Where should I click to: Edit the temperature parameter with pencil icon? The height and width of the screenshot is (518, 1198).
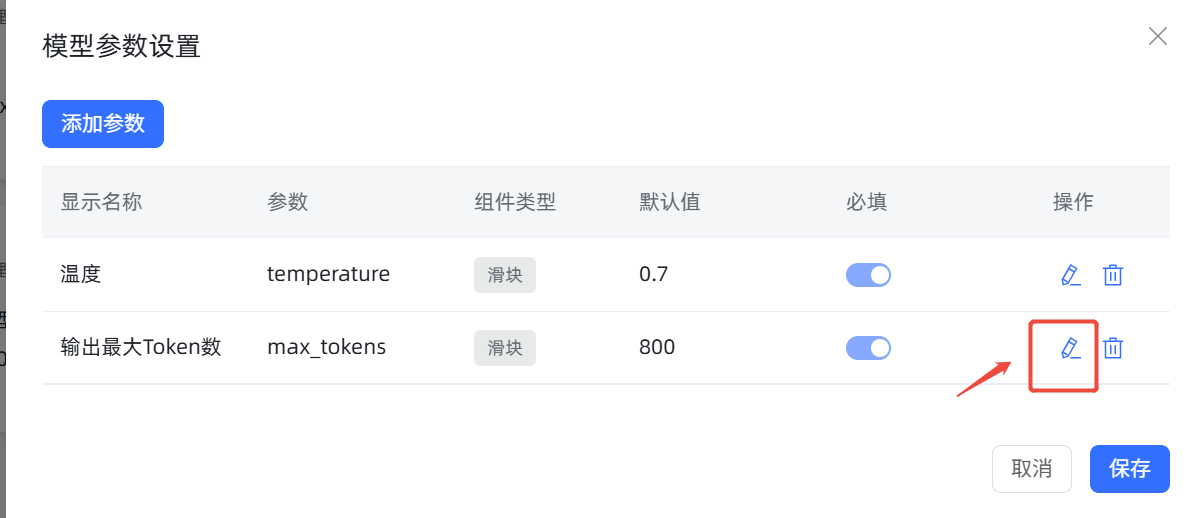click(1071, 275)
